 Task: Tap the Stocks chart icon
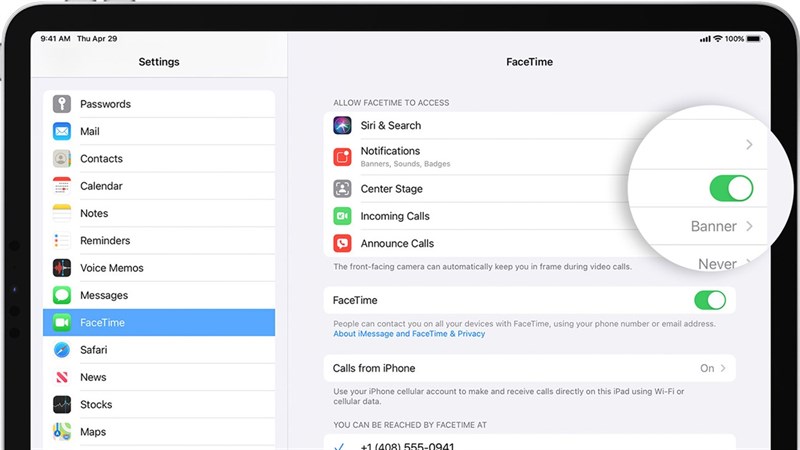click(x=62, y=404)
